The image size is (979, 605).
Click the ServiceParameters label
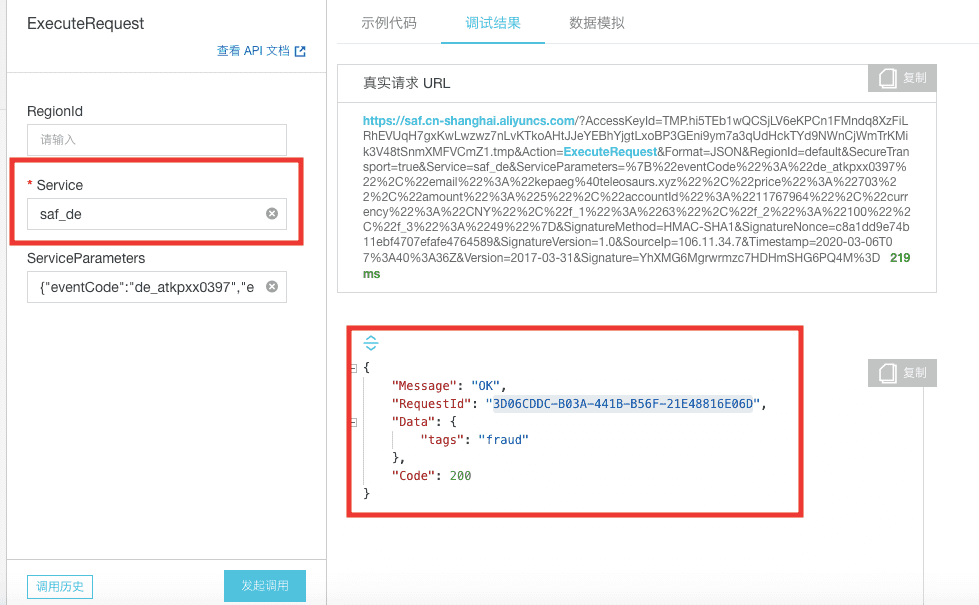[86, 258]
